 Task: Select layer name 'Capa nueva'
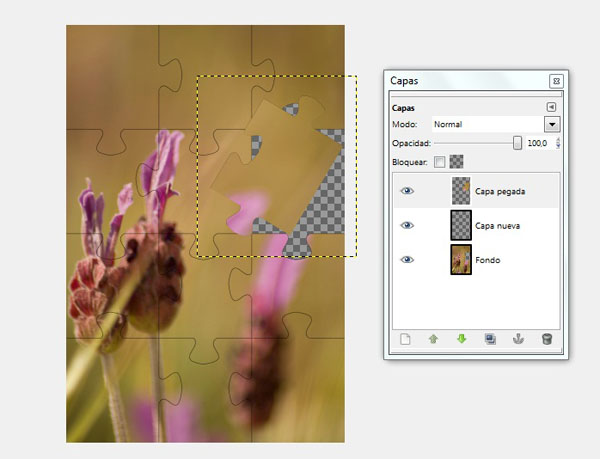pyautogui.click(x=497, y=226)
